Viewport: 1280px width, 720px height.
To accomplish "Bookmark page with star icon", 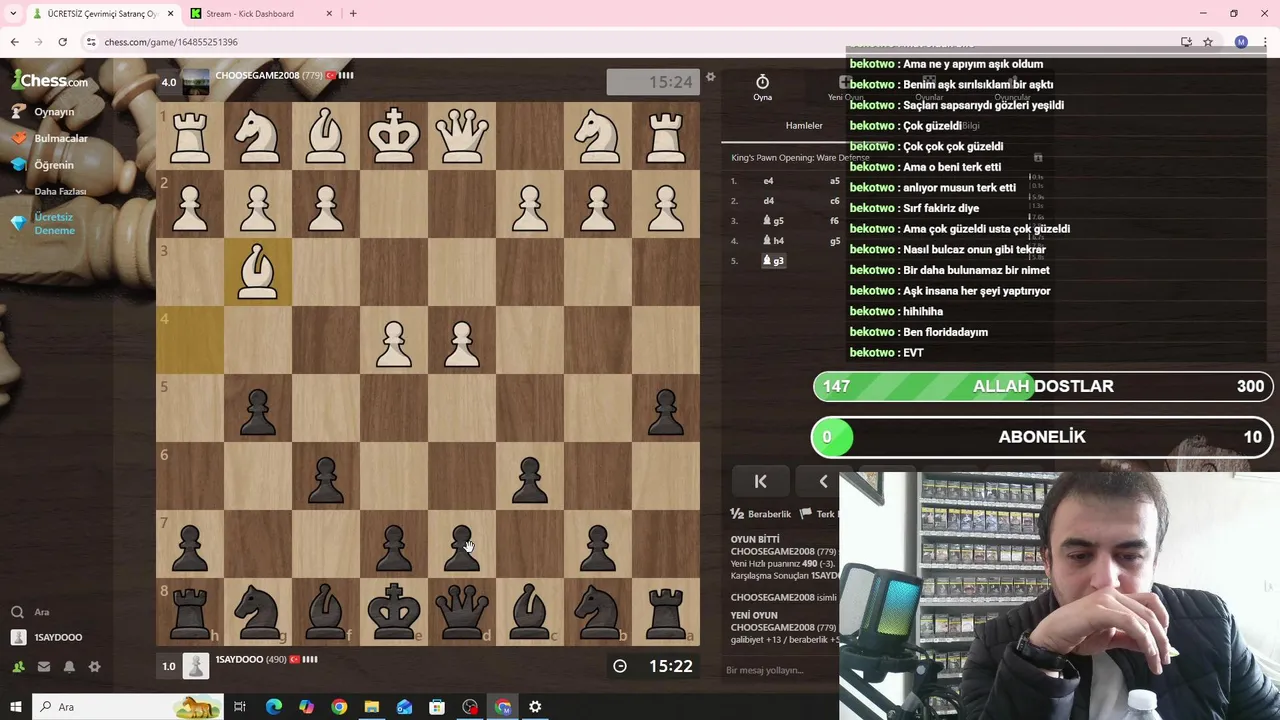I will [x=1208, y=42].
